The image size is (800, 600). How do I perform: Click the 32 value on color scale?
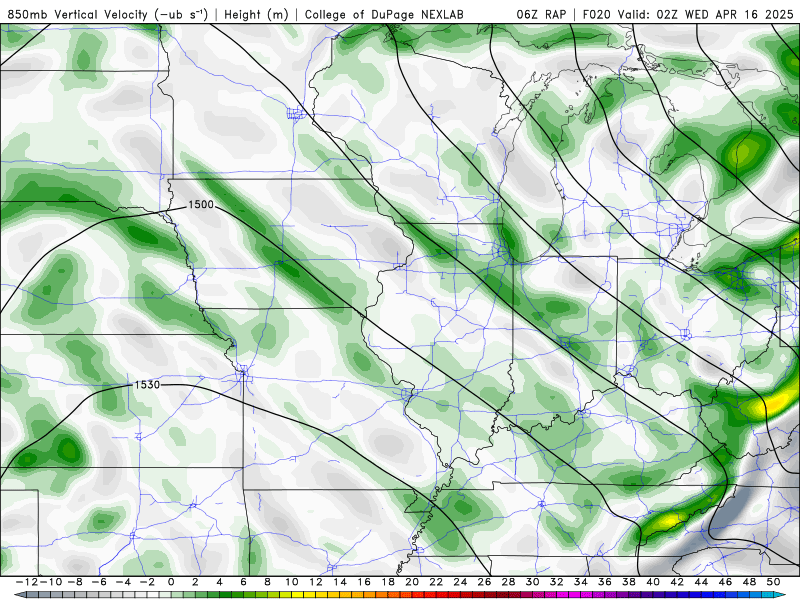pos(557,582)
